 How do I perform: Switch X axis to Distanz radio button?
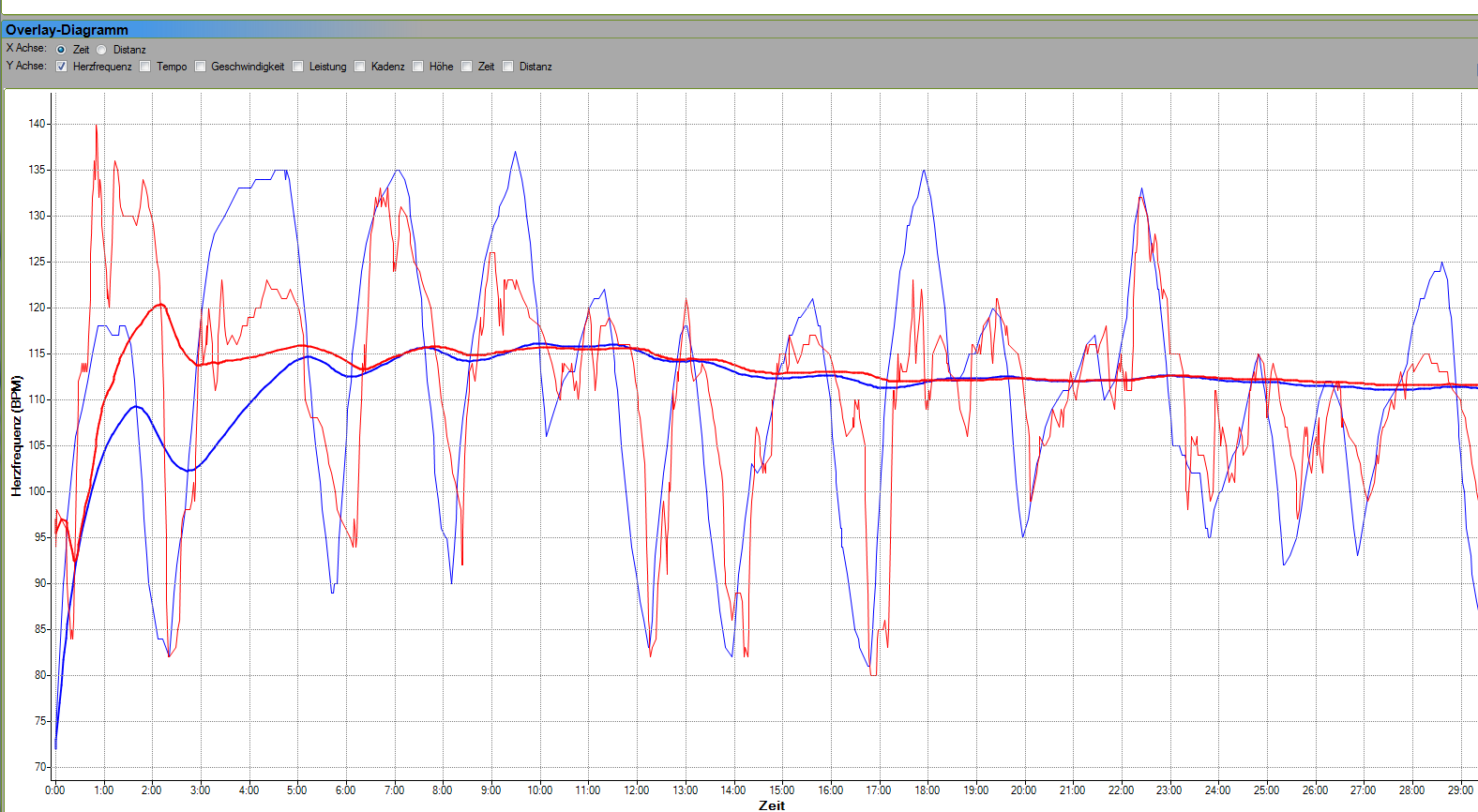coord(102,50)
